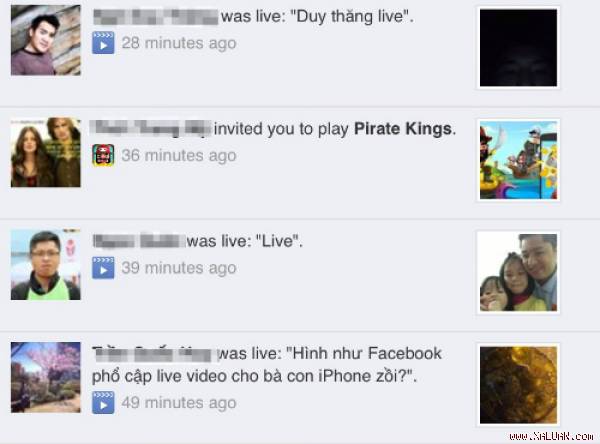Click the "49 minutes ago" timestamp
Image resolution: width=600 pixels, height=444 pixels.
pos(179,403)
